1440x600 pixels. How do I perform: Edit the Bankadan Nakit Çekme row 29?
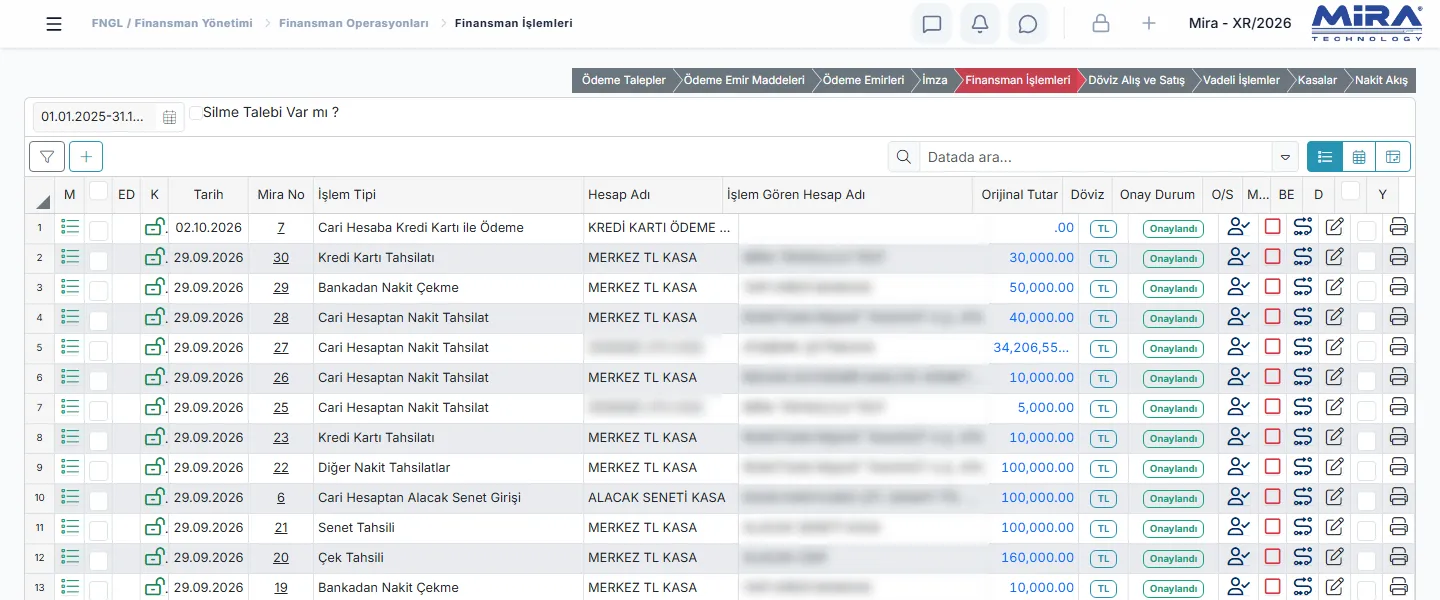[1334, 287]
